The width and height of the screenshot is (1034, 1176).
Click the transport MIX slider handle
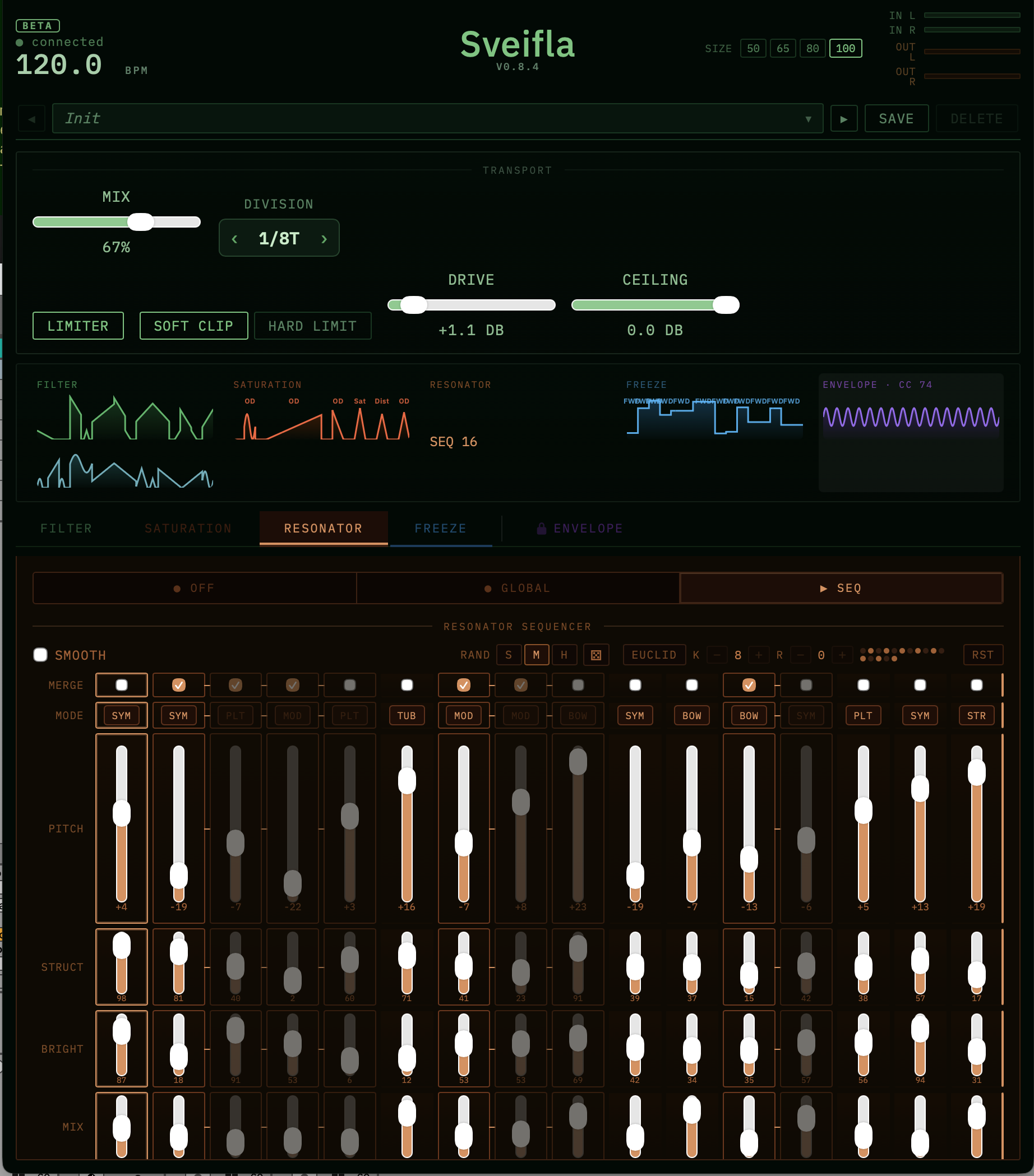click(140, 222)
